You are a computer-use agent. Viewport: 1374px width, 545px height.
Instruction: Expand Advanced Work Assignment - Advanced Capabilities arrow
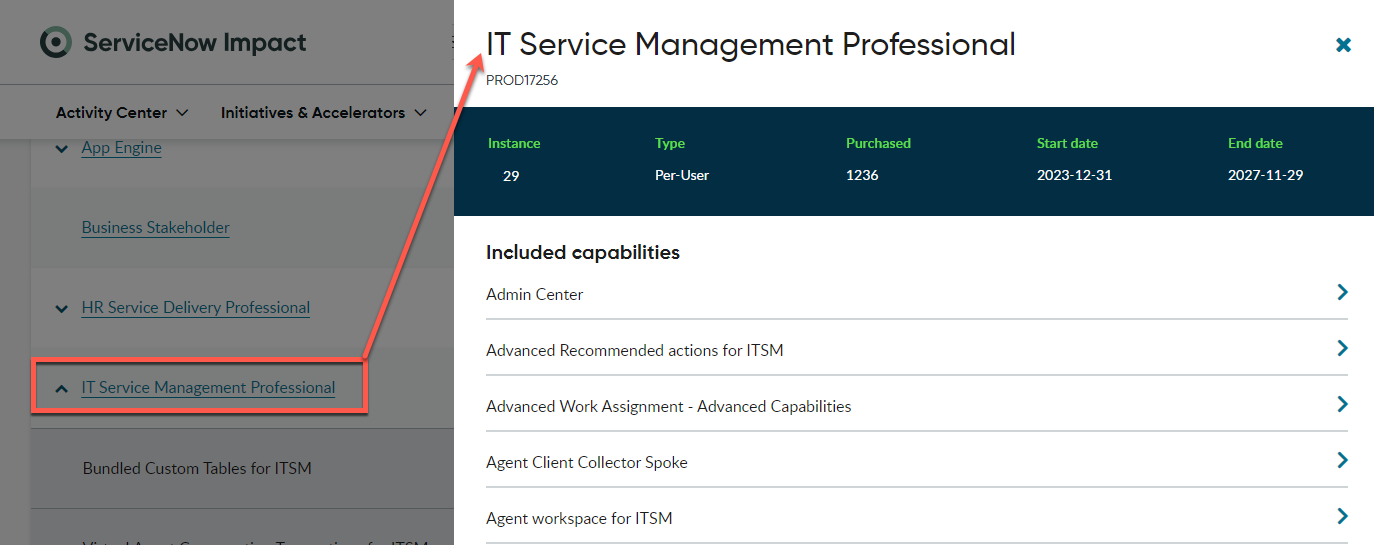point(1342,404)
